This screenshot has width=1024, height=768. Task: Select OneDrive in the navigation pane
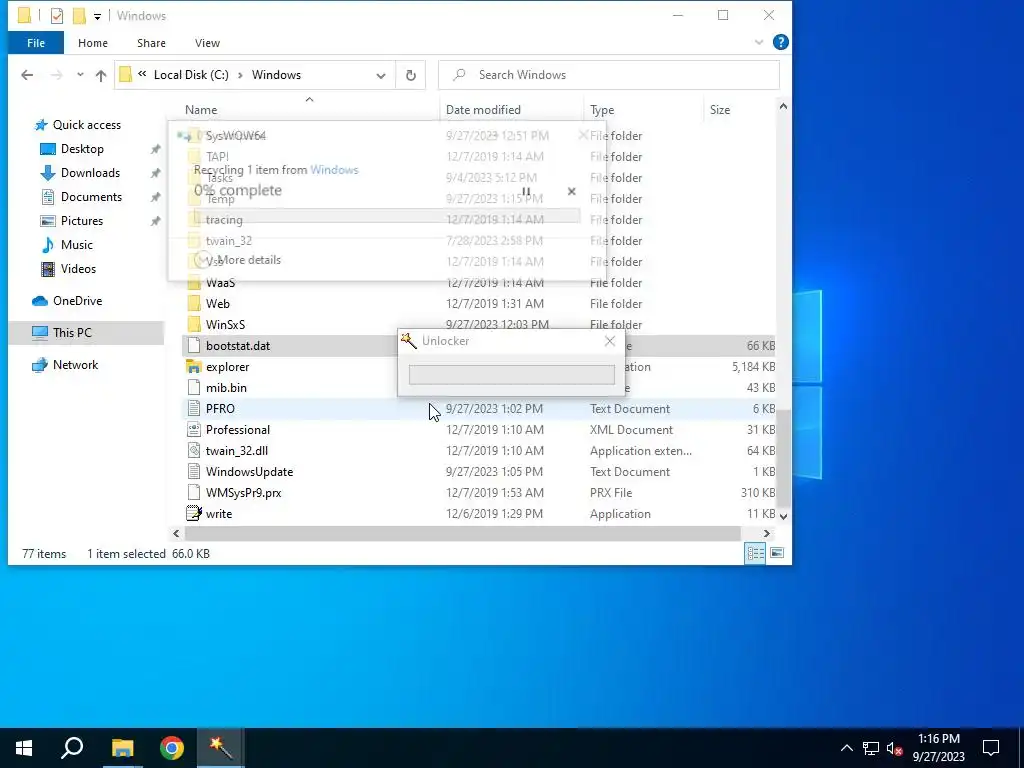click(77, 301)
